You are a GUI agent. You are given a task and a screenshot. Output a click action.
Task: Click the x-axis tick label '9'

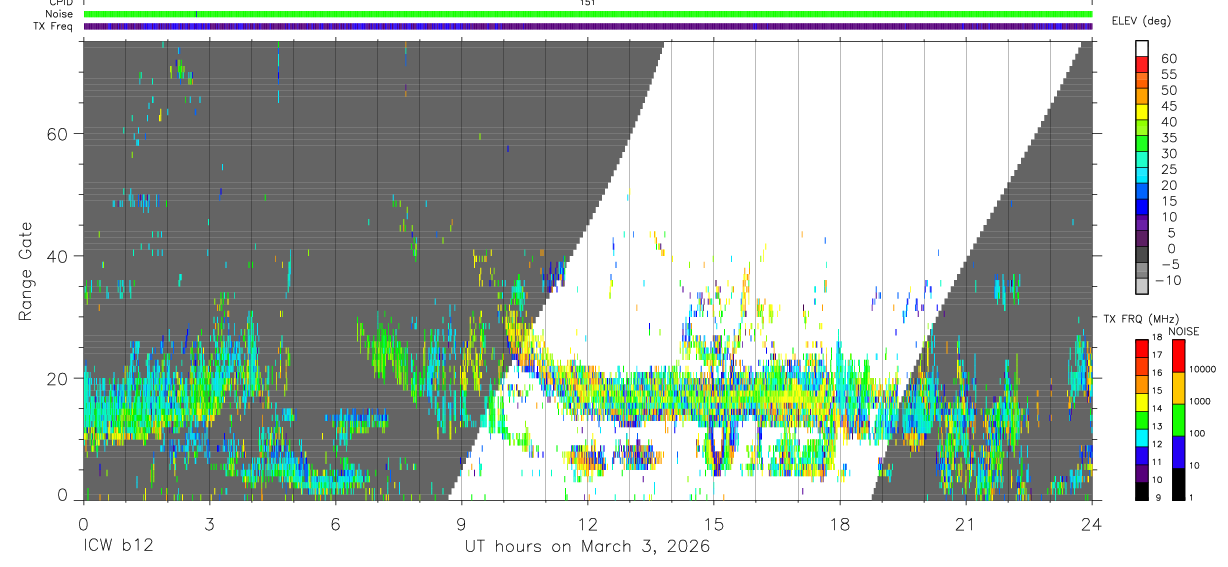[x=461, y=523]
